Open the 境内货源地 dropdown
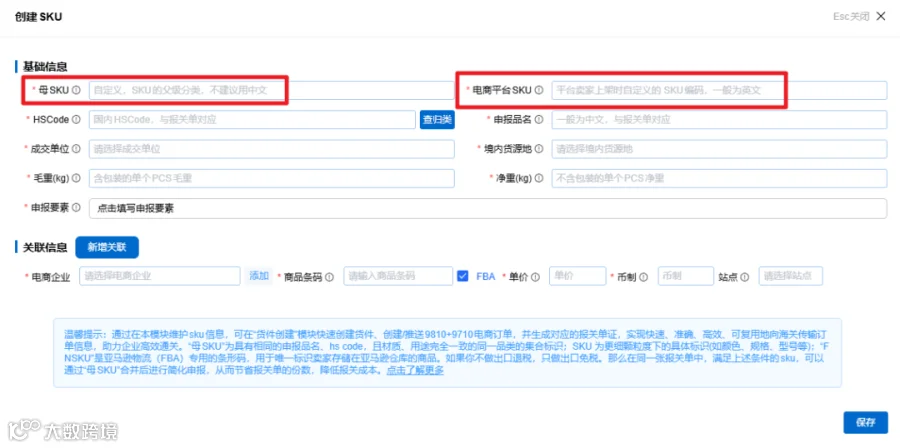The height and width of the screenshot is (448, 900). pos(719,149)
